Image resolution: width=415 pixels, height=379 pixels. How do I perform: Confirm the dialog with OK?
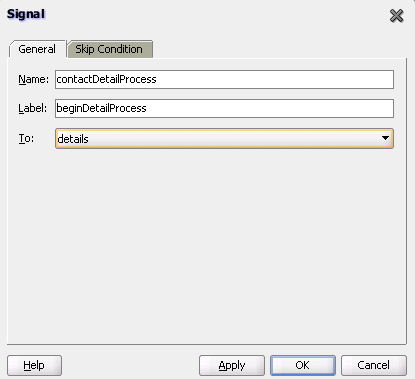(303, 365)
